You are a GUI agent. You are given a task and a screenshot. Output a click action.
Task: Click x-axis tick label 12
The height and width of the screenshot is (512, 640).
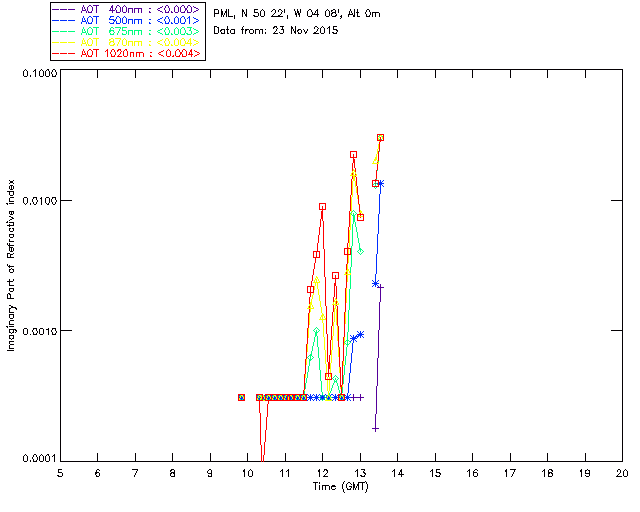pyautogui.click(x=322, y=474)
